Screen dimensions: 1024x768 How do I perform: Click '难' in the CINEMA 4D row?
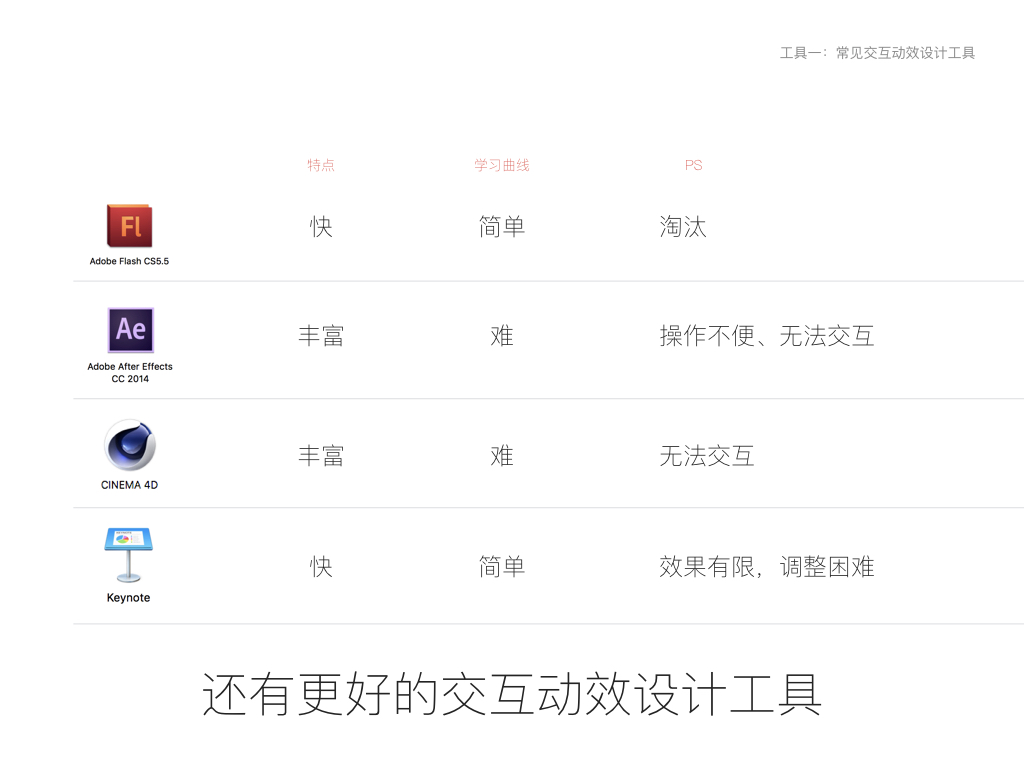tap(502, 456)
